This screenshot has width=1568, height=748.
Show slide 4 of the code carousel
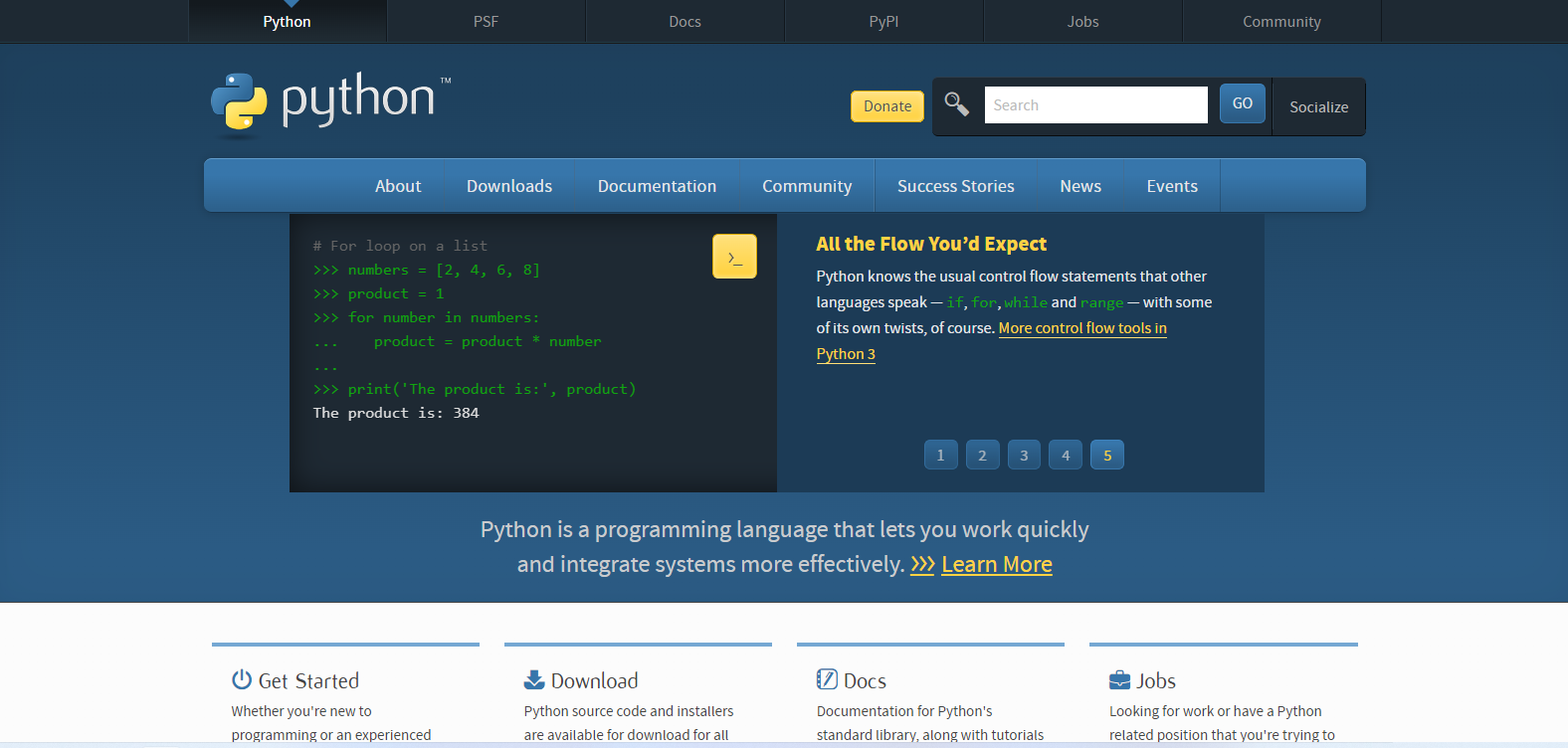(x=1066, y=455)
